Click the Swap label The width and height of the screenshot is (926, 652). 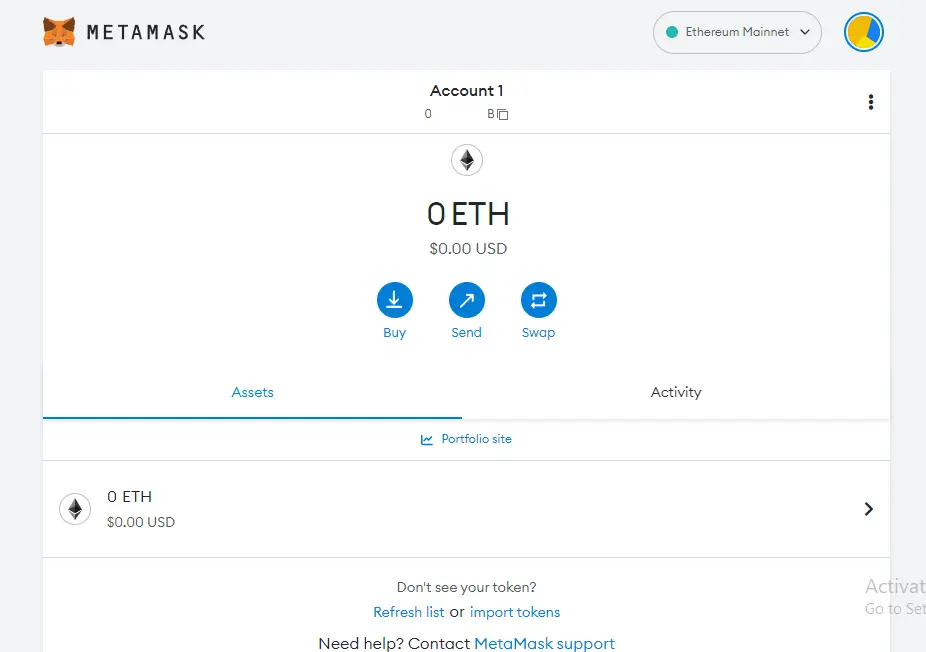click(x=539, y=332)
